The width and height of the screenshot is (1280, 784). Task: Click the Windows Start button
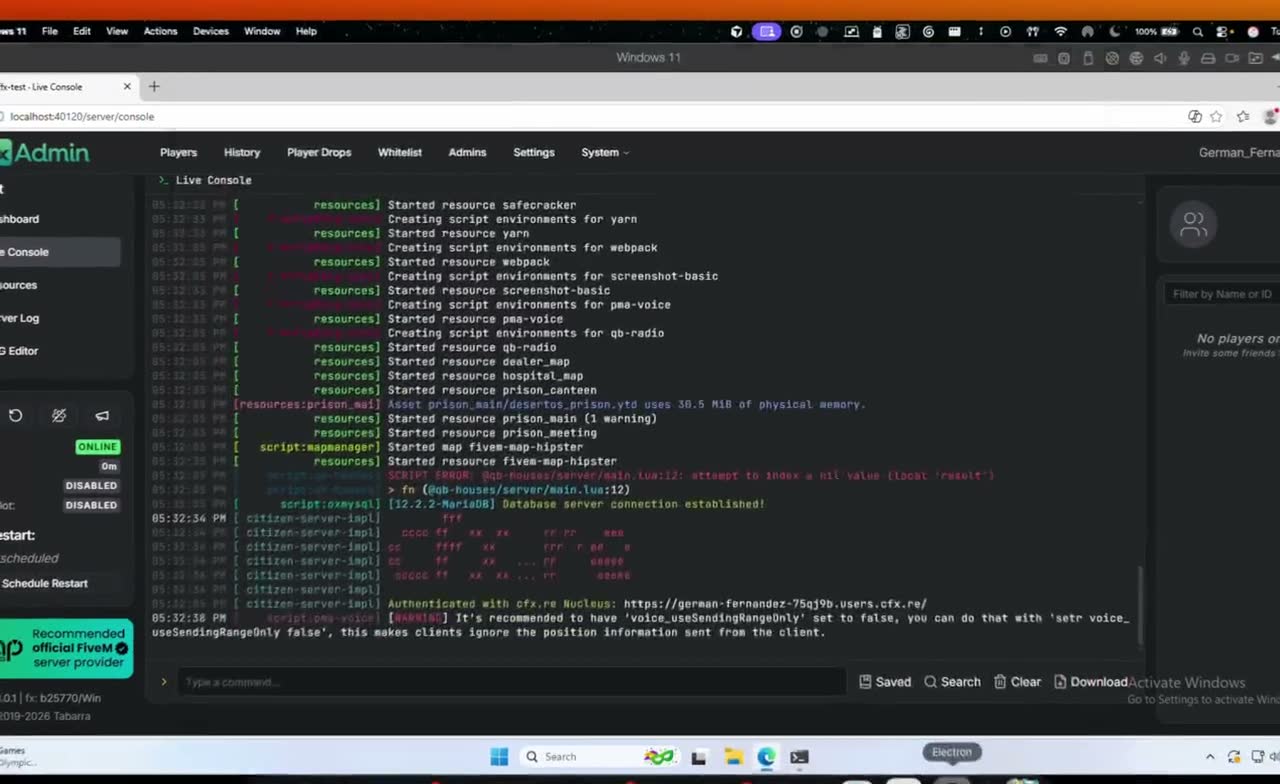click(x=499, y=757)
